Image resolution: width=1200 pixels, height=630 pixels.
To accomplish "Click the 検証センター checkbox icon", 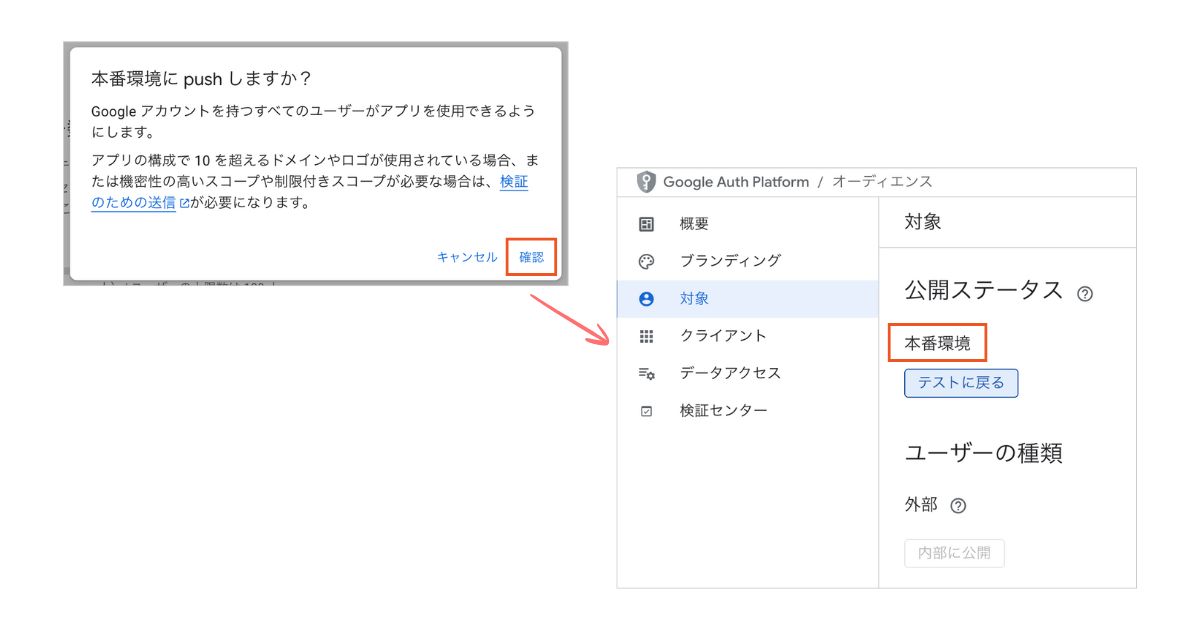I will pos(646,411).
